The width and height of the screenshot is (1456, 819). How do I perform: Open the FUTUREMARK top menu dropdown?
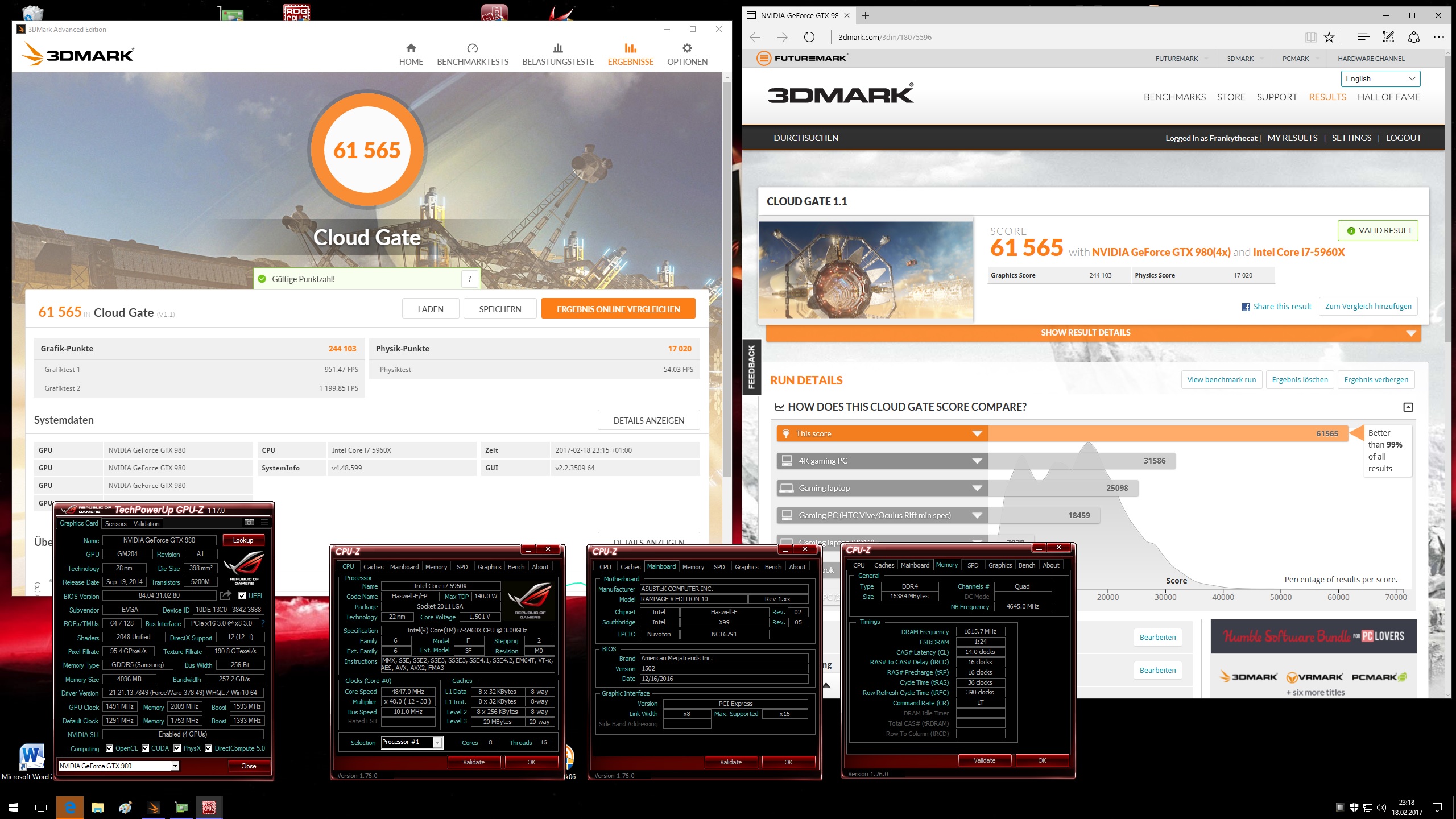[1181, 59]
